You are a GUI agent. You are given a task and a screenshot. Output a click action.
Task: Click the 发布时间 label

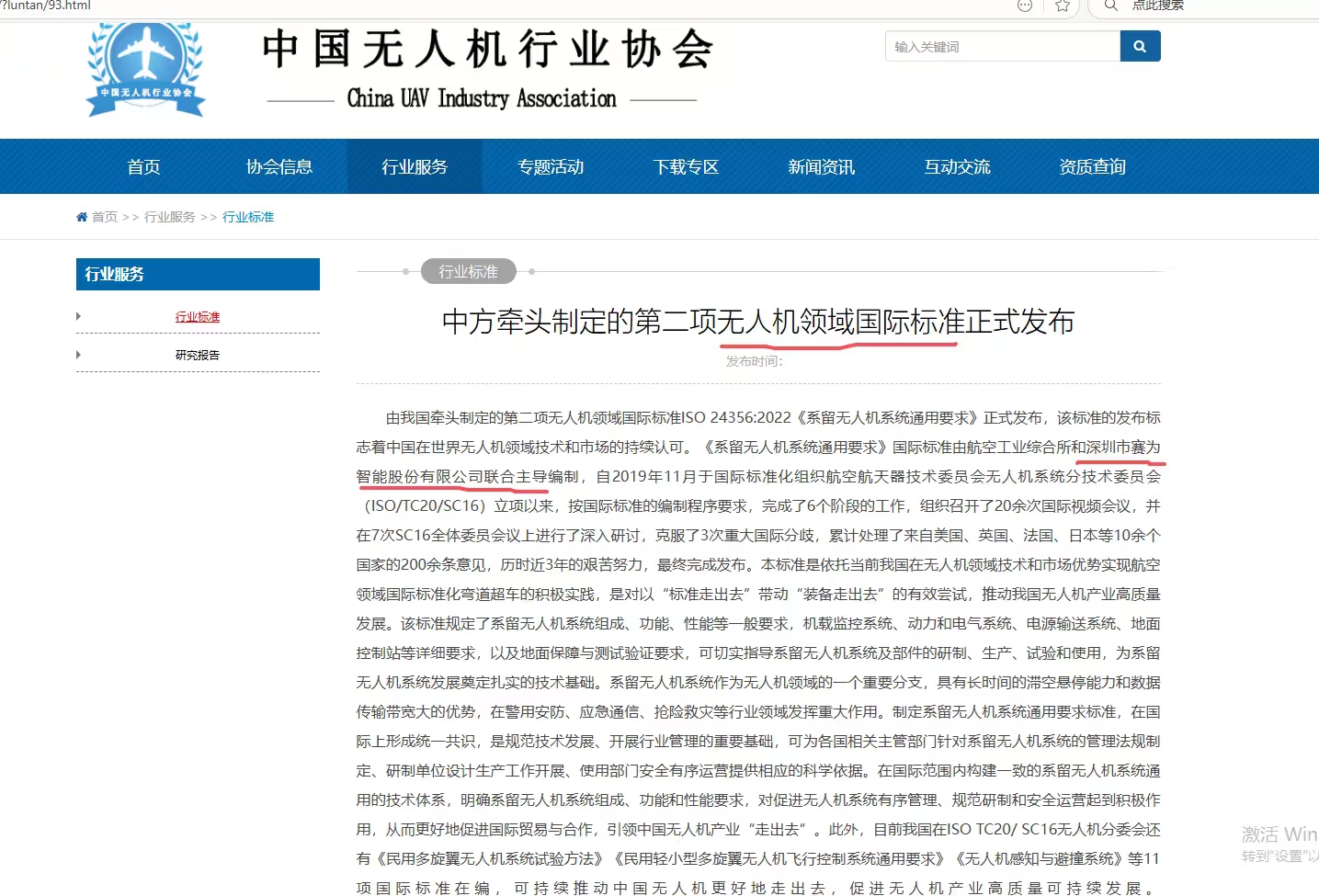pos(755,361)
